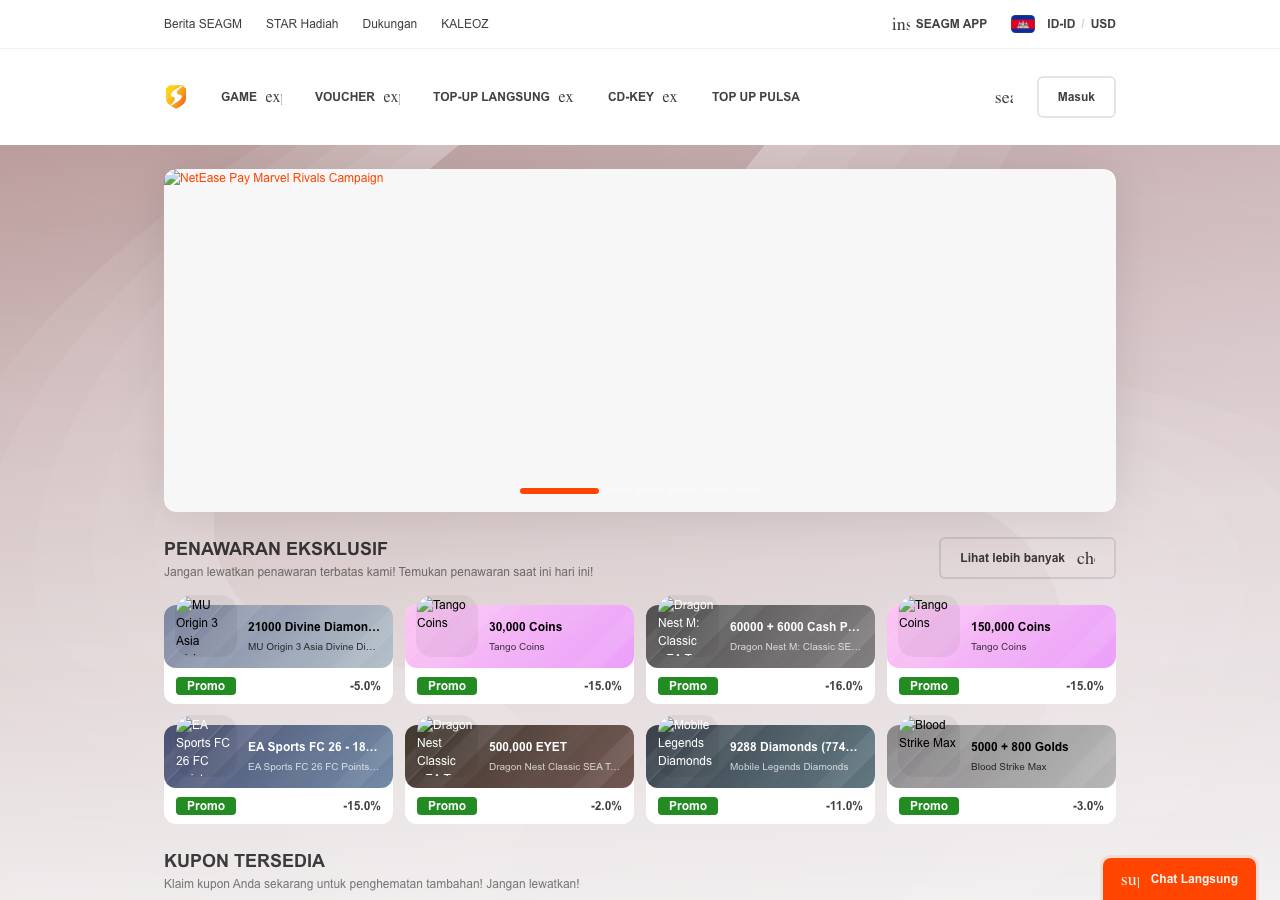1280x900 pixels.
Task: Click the 150,000 Coins title
Action: pos(1011,627)
